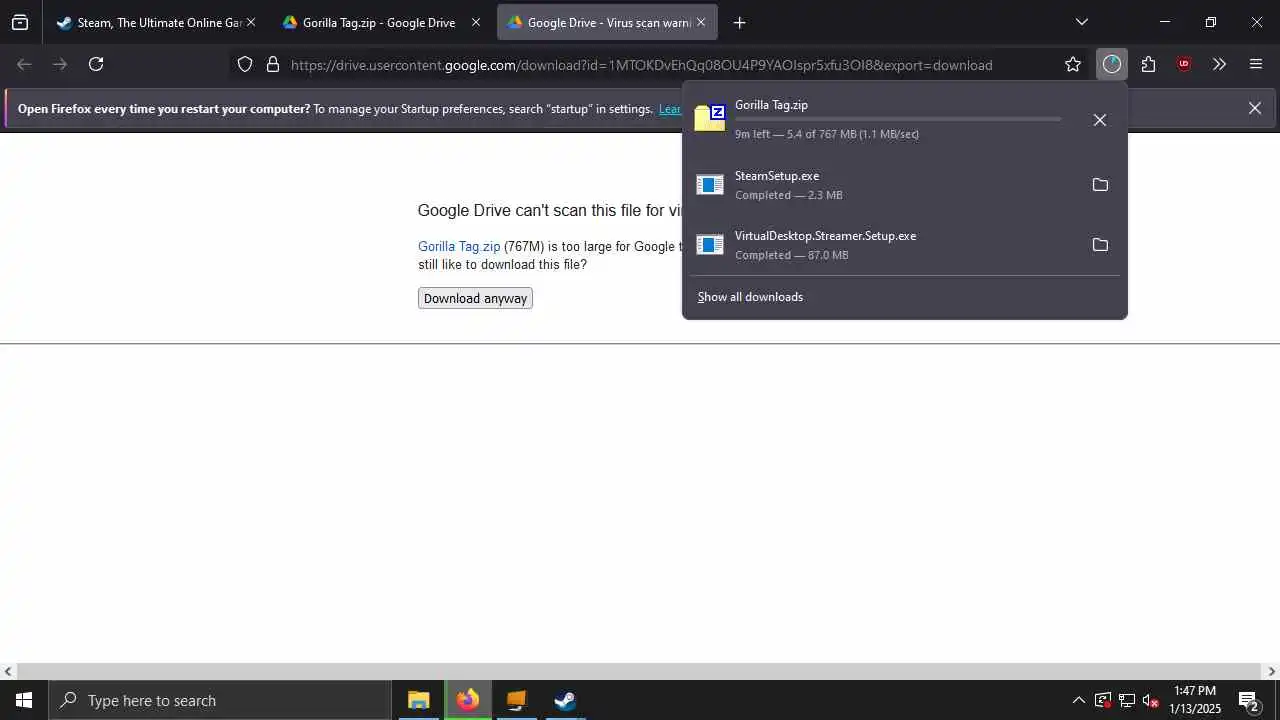Open Firefox View icon in tab bar
The image size is (1280, 720).
pos(20,22)
